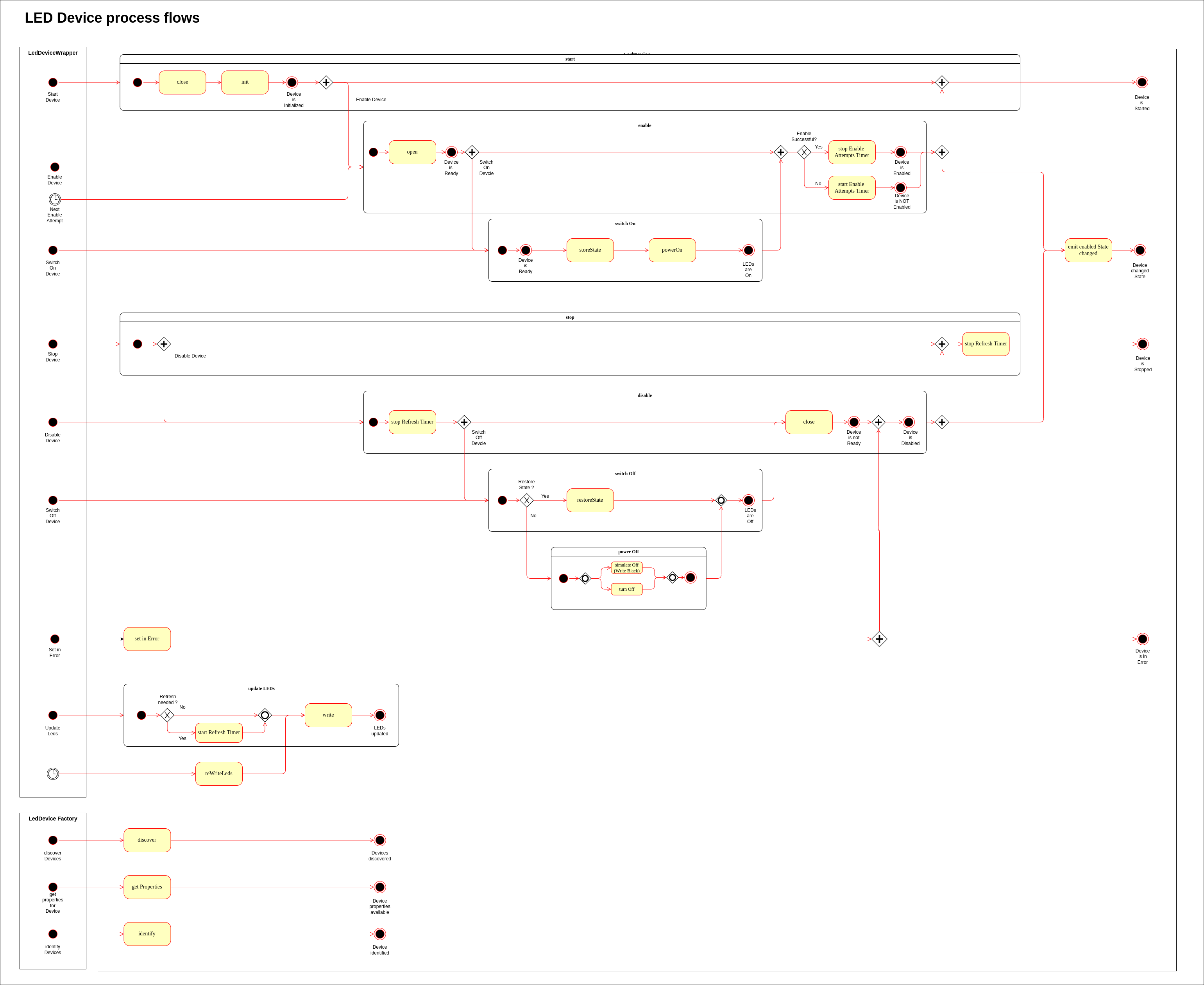The image size is (1204, 985).
Task: Select the Device is in Error end node
Action: tap(1142, 639)
